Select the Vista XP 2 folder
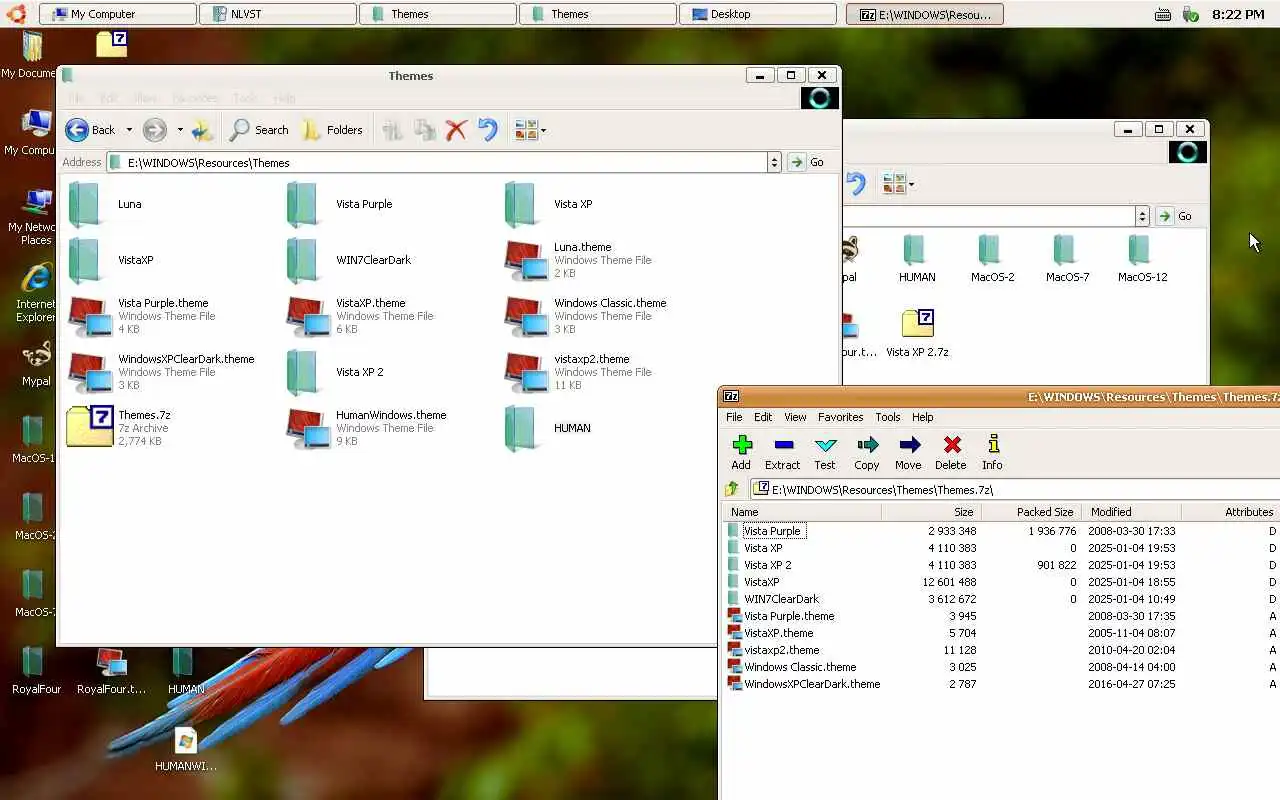Image resolution: width=1280 pixels, height=800 pixels. [x=335, y=372]
